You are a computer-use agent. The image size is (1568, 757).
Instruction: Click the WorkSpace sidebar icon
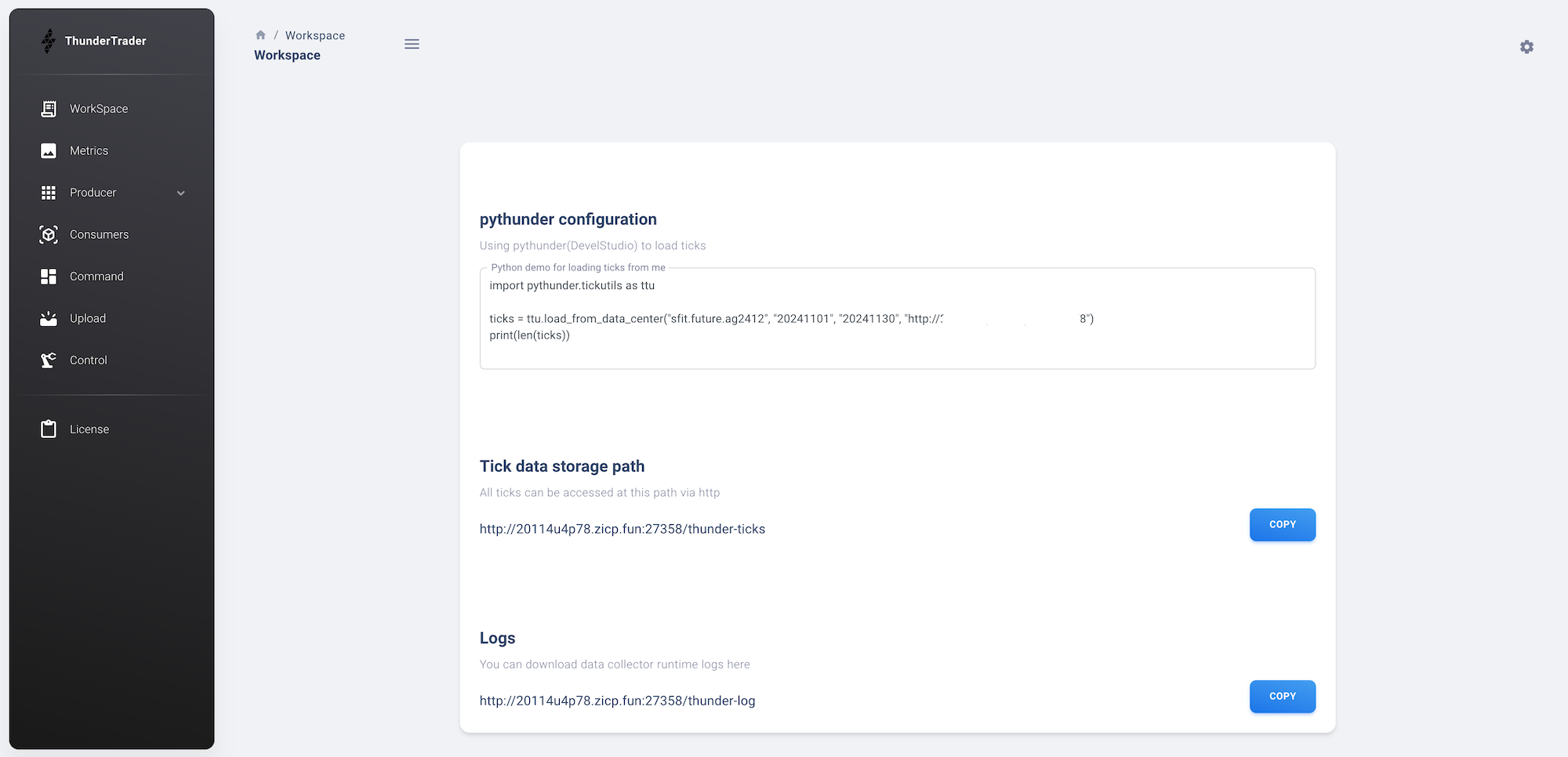(x=49, y=109)
